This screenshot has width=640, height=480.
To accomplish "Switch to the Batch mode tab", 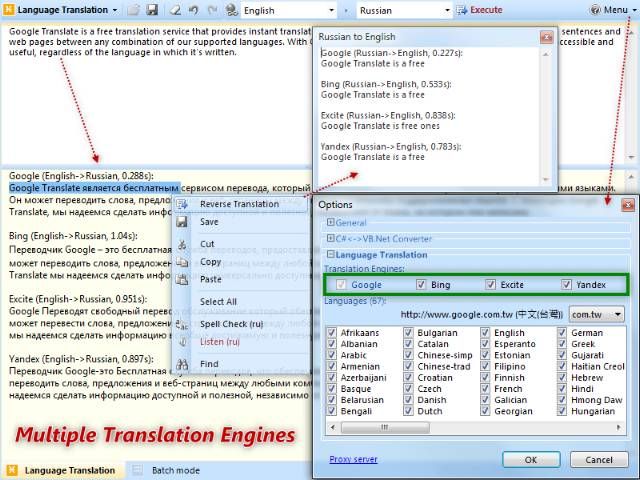I will click(173, 469).
